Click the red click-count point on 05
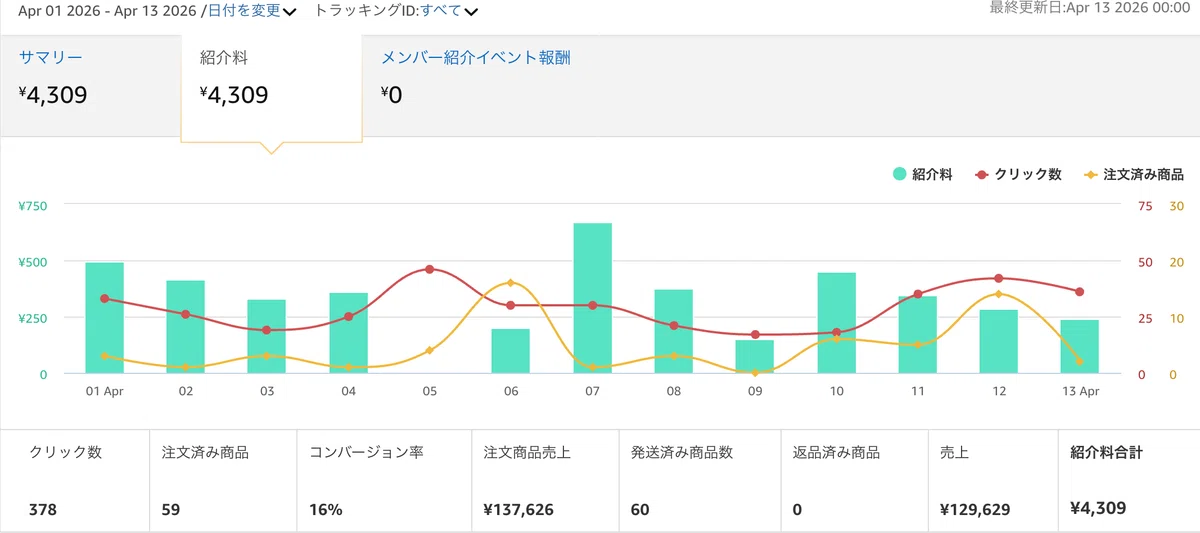 (x=429, y=269)
